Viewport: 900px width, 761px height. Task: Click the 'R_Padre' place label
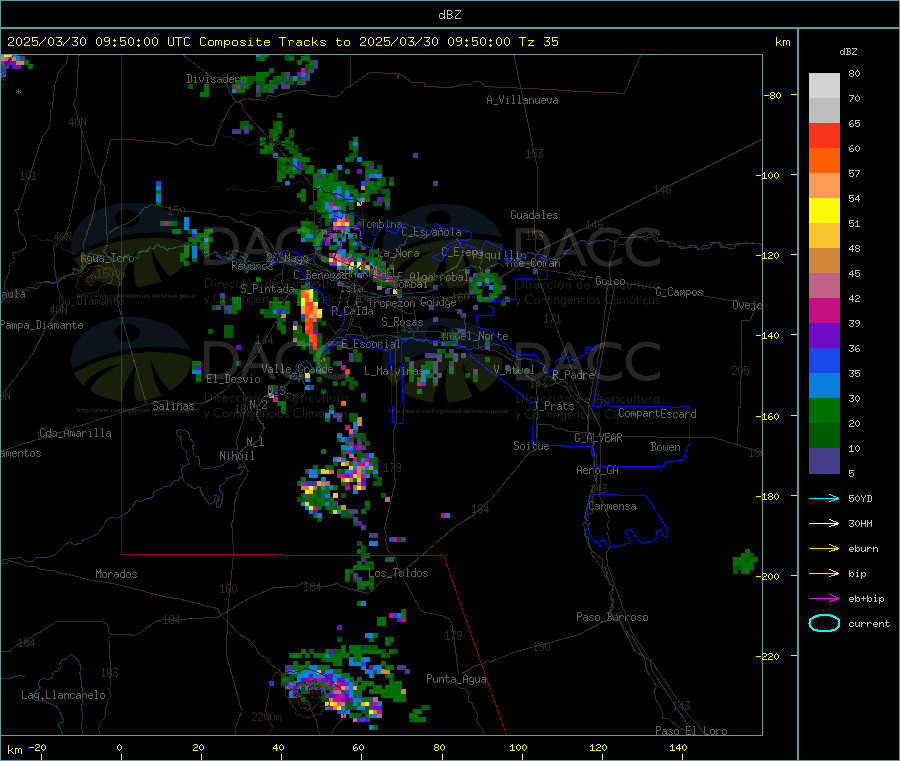(573, 375)
